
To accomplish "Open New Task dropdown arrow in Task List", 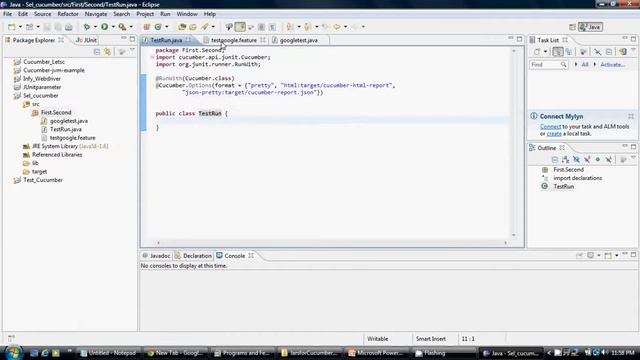I will (x=545, y=52).
